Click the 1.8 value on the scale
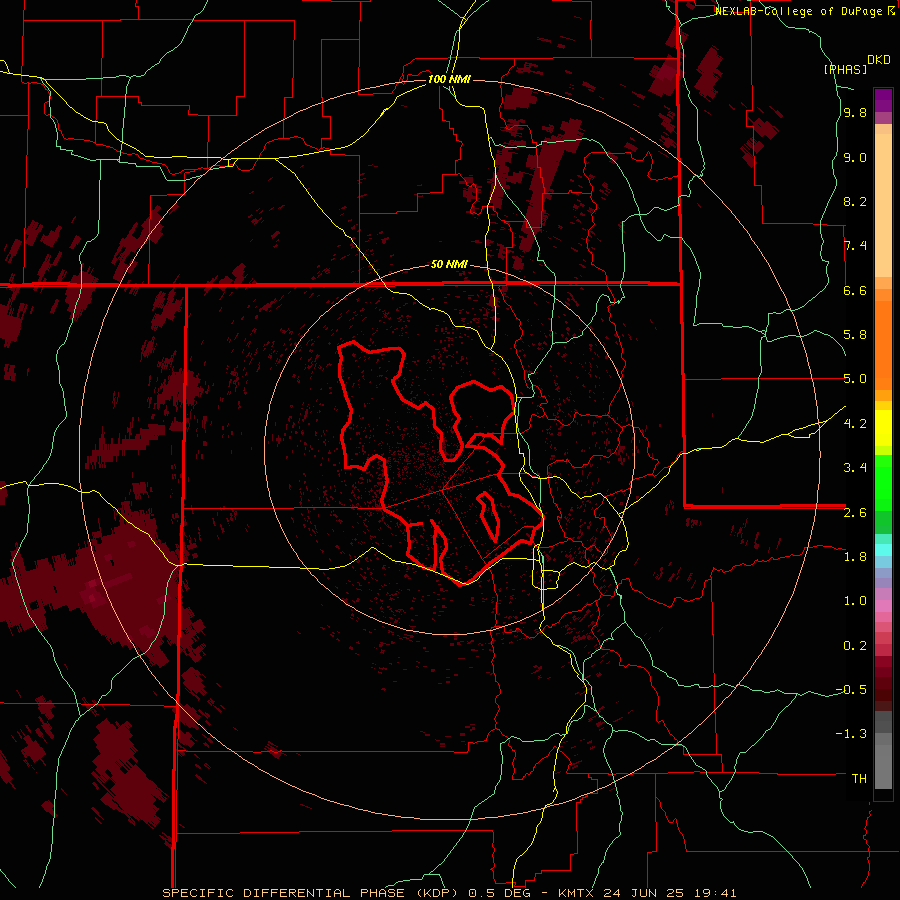Screen dimensions: 900x900 (x=855, y=557)
